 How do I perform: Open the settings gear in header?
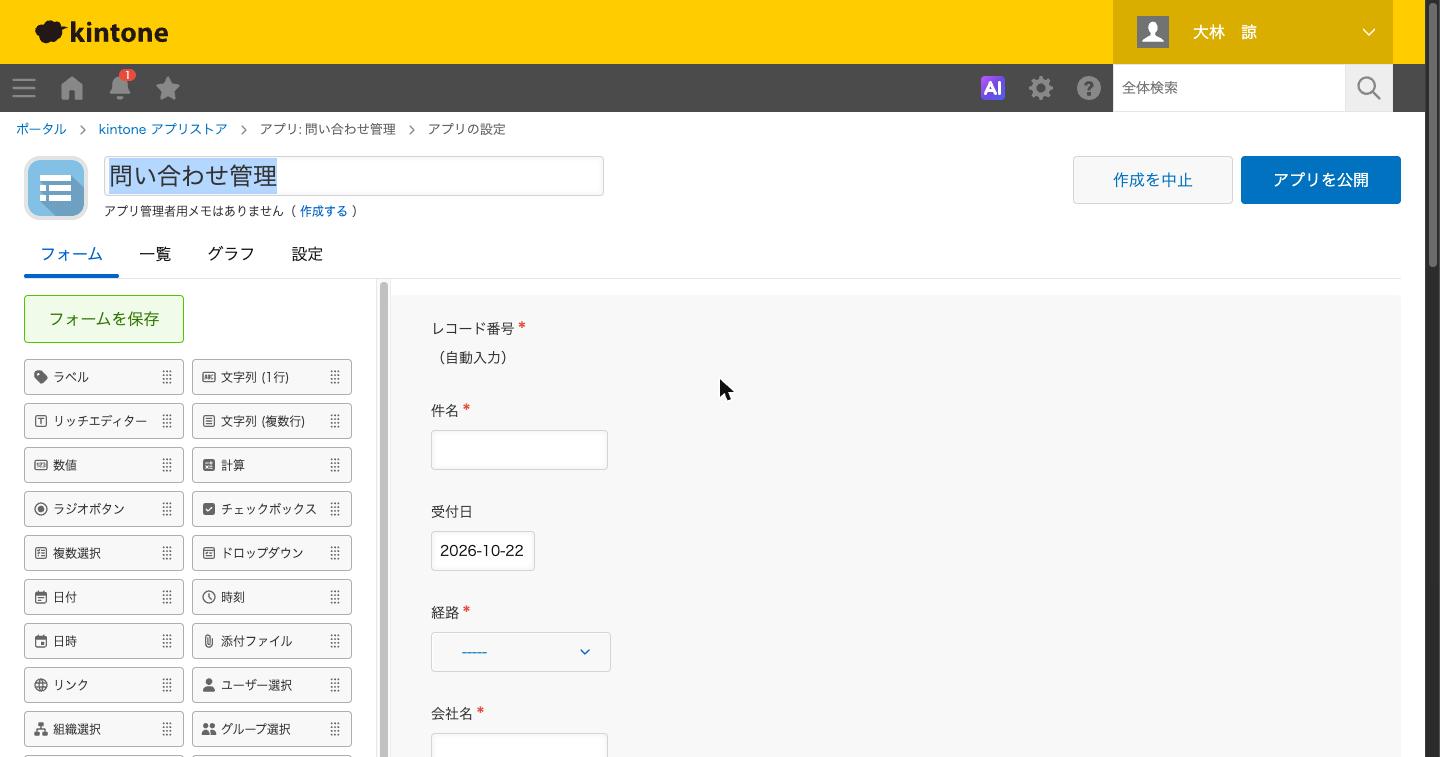click(1041, 88)
